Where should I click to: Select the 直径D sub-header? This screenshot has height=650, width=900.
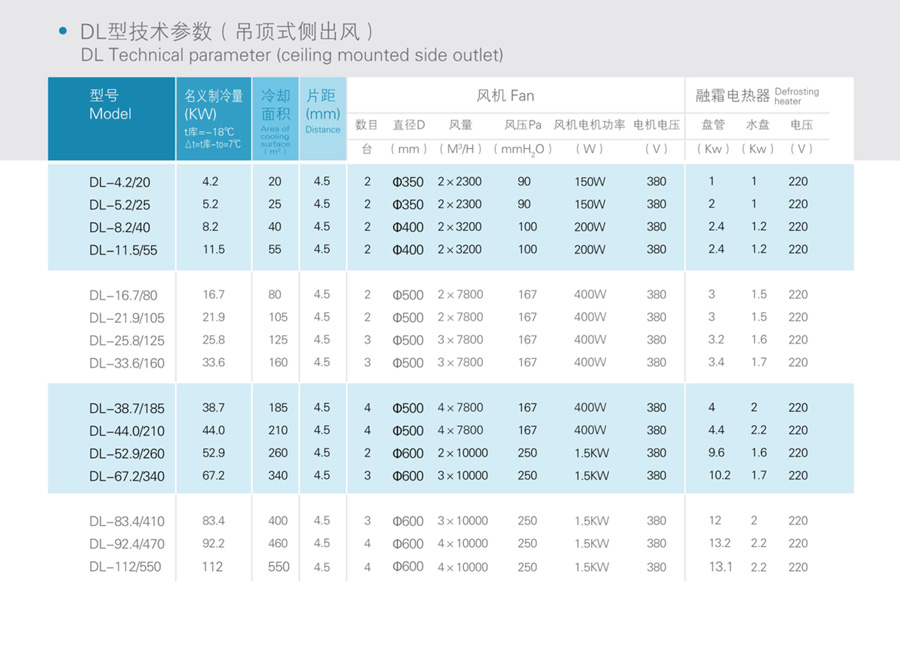[408, 125]
